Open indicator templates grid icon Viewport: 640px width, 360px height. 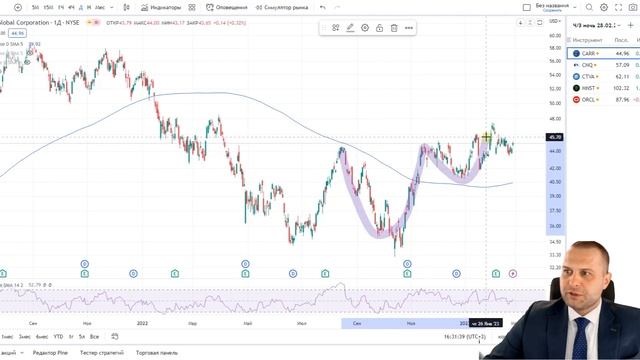[192, 7]
